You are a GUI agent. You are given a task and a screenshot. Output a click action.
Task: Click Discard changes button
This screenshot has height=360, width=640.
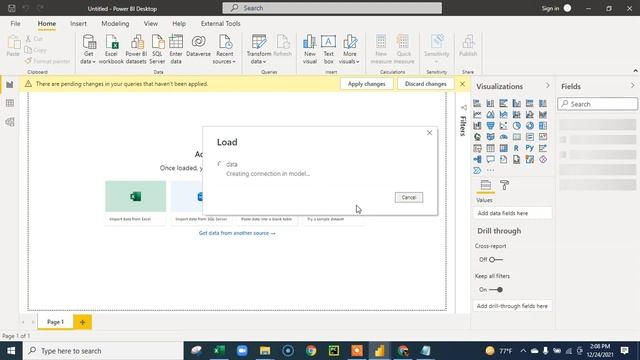[425, 84]
